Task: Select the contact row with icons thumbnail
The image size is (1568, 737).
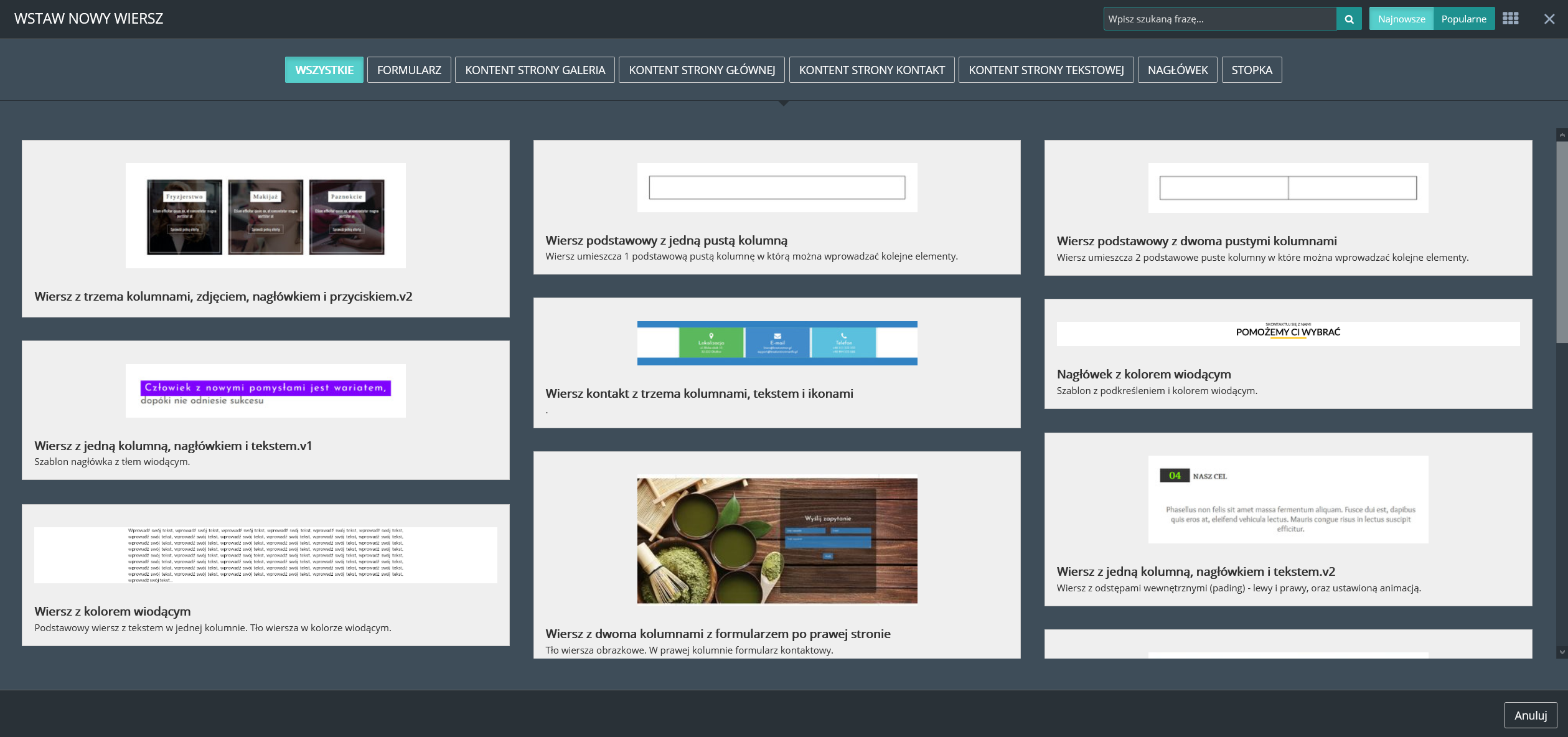Action: pyautogui.click(x=777, y=343)
